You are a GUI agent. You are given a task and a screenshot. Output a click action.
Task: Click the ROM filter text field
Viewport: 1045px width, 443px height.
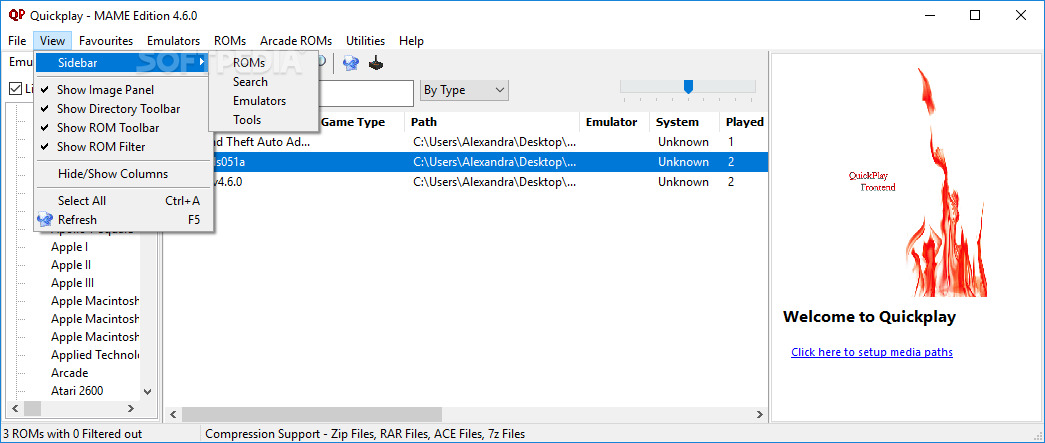[365, 93]
